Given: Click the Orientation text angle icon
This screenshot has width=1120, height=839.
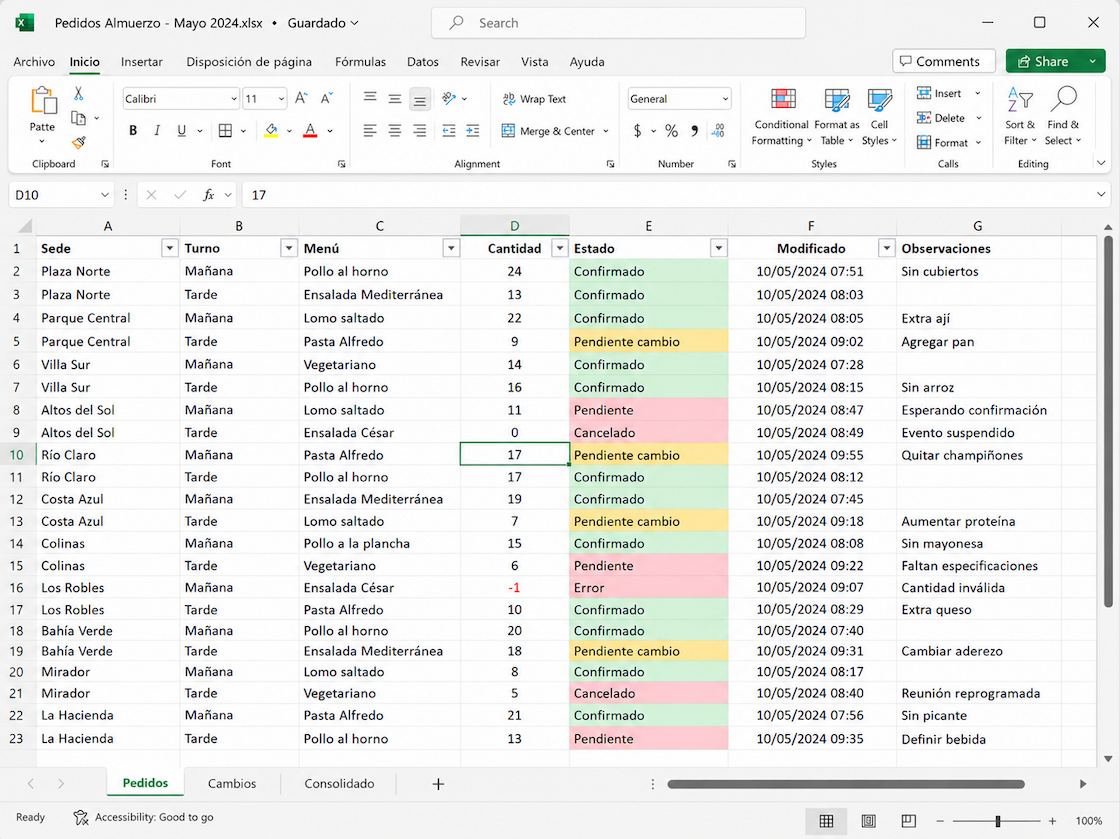Looking at the screenshot, I should point(449,98).
